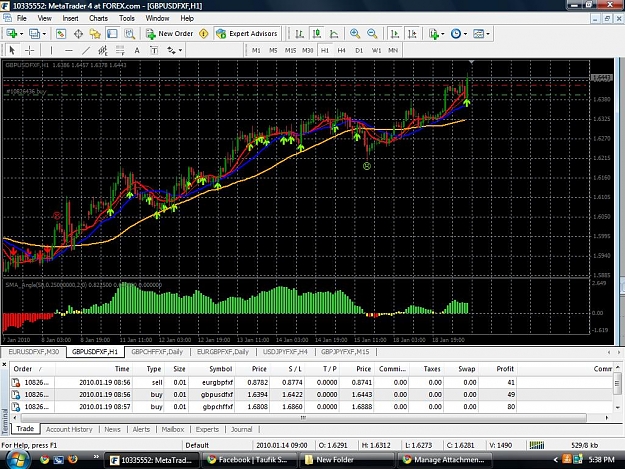Open Firefox from quick launch
This screenshot has width=625, height=469.
click(73, 460)
